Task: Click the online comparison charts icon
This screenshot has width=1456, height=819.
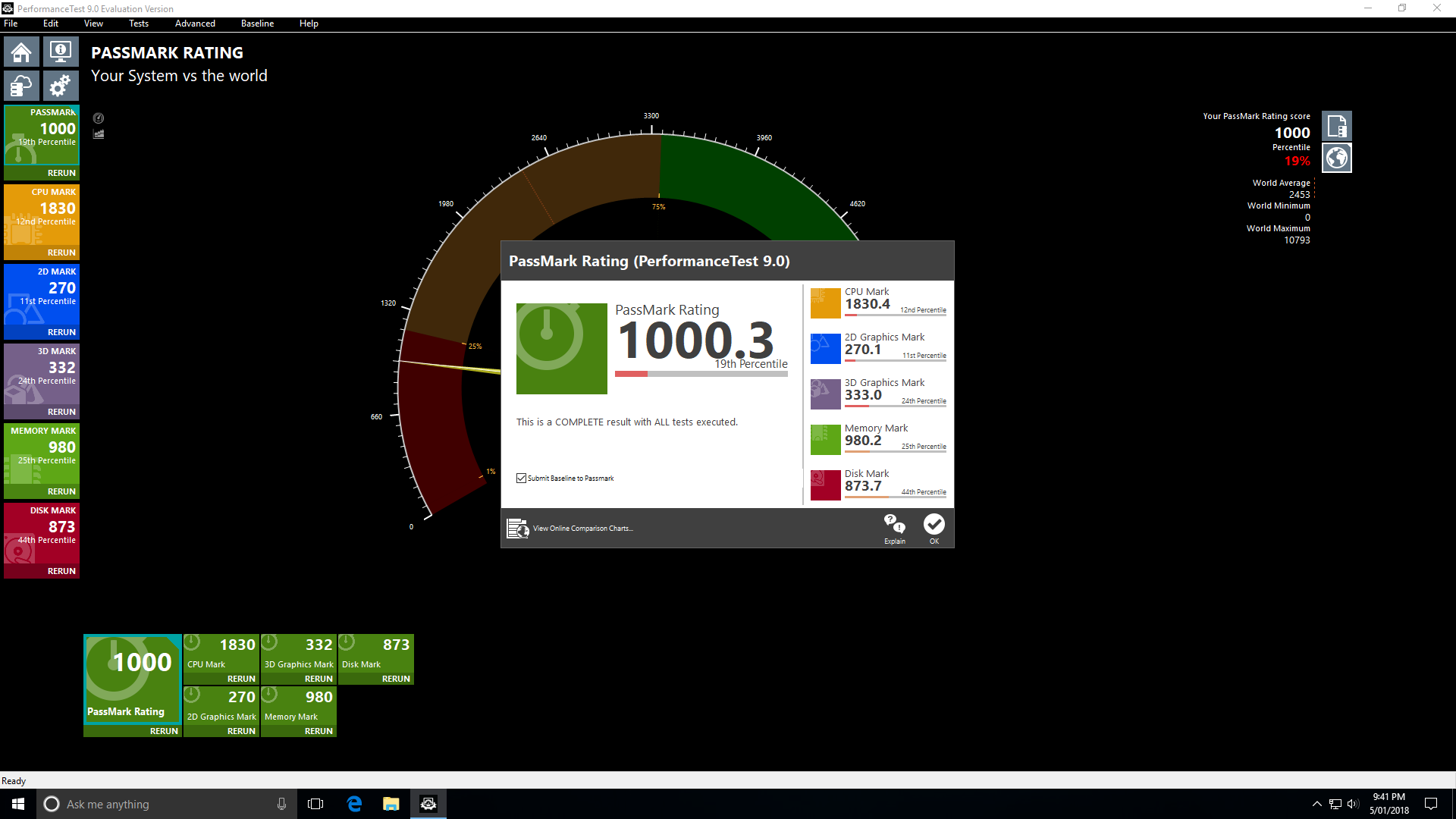Action: click(518, 528)
